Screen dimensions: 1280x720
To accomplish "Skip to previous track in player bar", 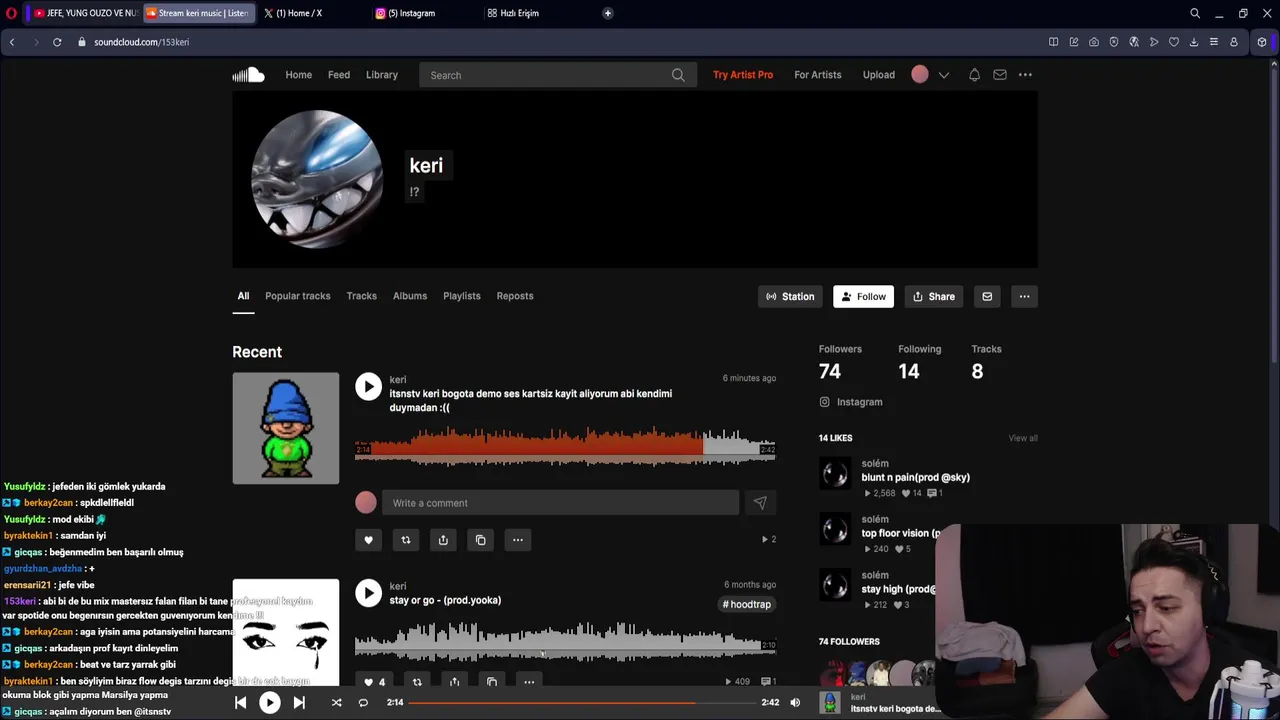I will 241,703.
